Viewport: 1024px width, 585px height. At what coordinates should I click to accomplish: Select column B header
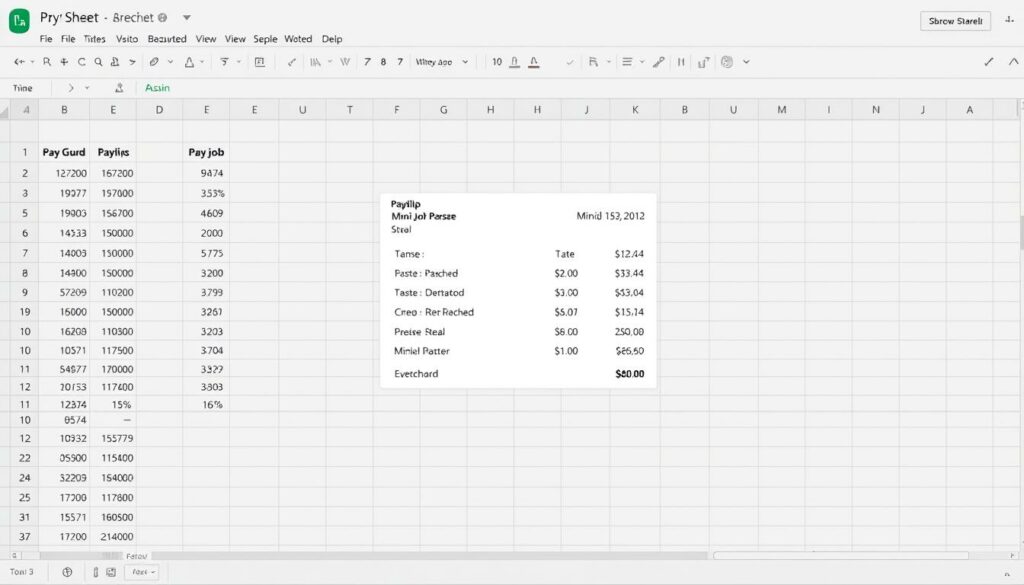pos(64,110)
